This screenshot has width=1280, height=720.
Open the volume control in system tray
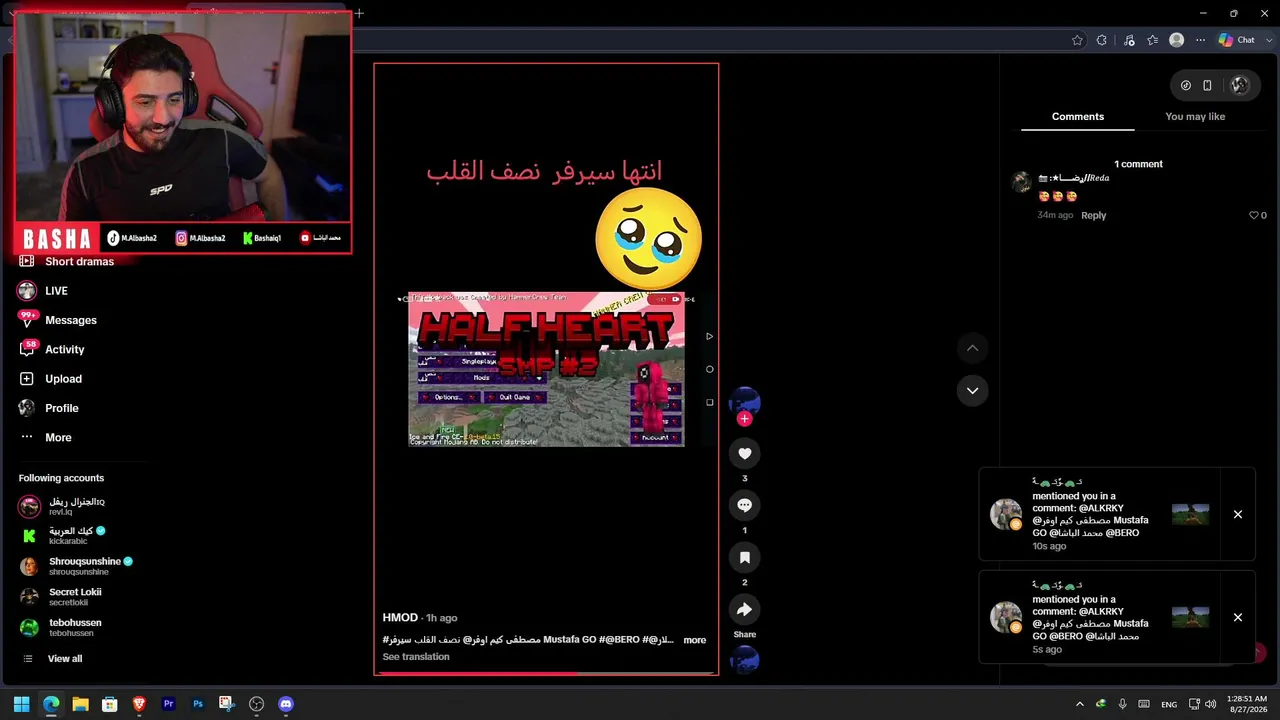1210,705
